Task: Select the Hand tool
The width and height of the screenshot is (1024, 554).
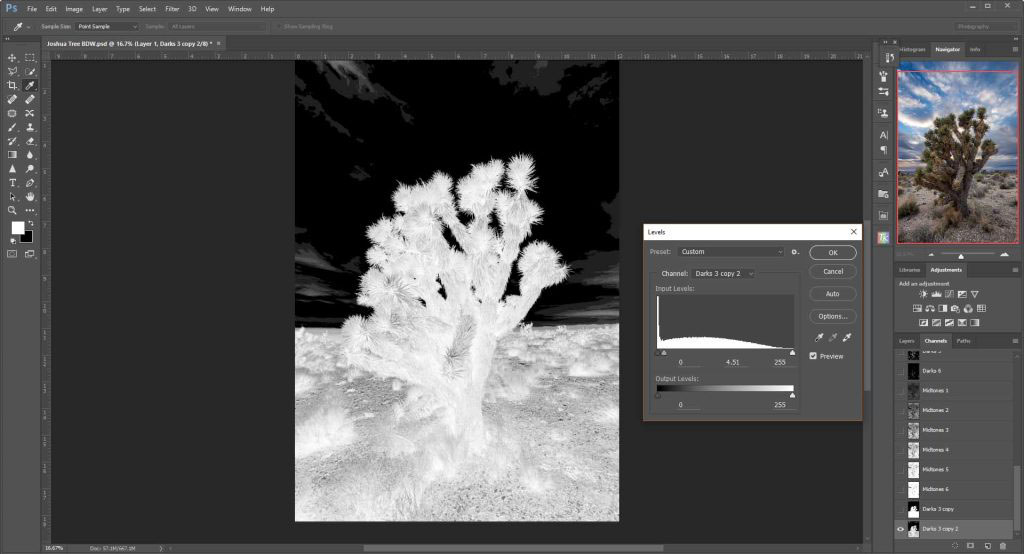Action: point(30,197)
